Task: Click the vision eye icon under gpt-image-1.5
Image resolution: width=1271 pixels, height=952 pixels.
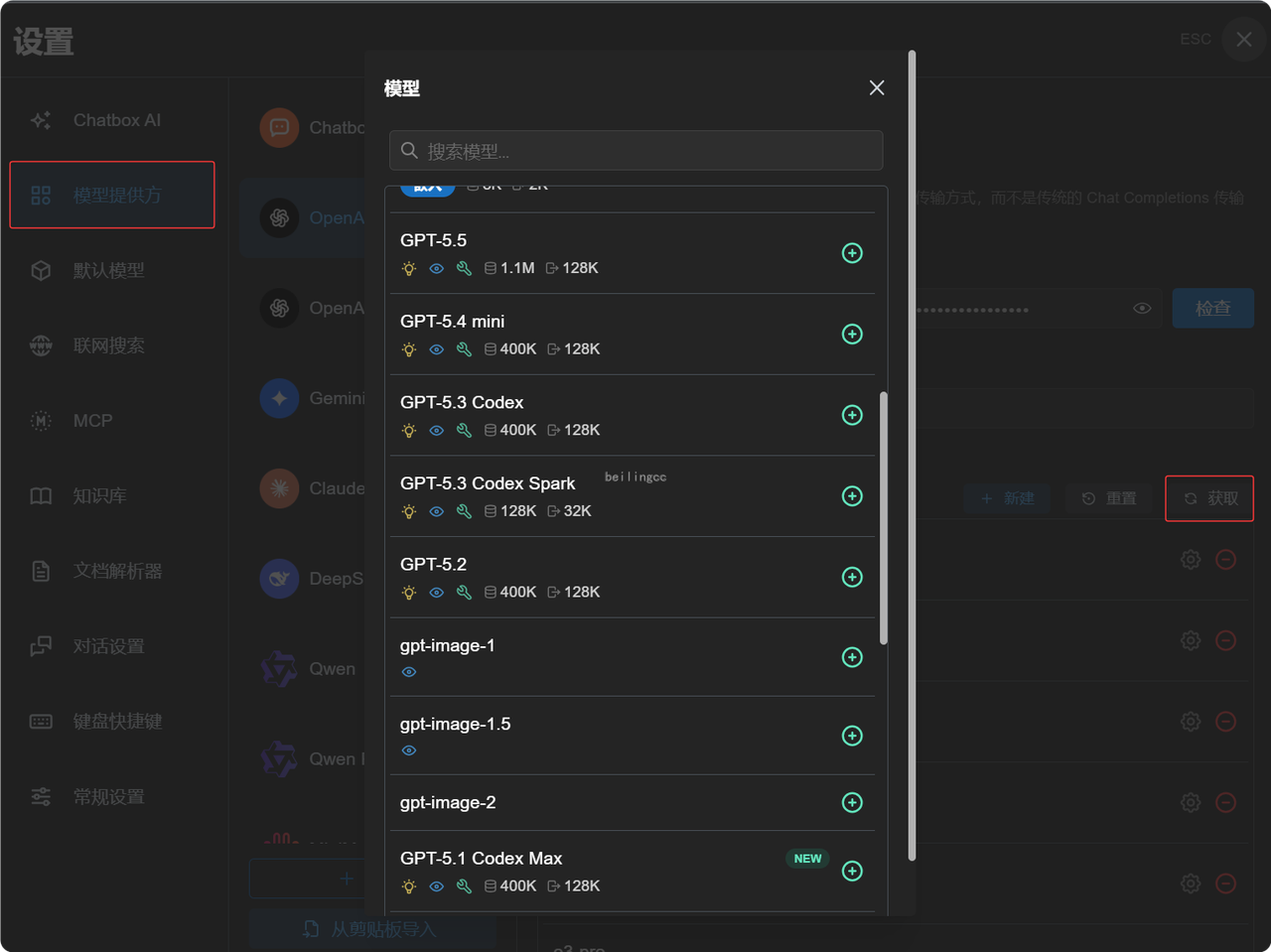Action: pos(409,750)
